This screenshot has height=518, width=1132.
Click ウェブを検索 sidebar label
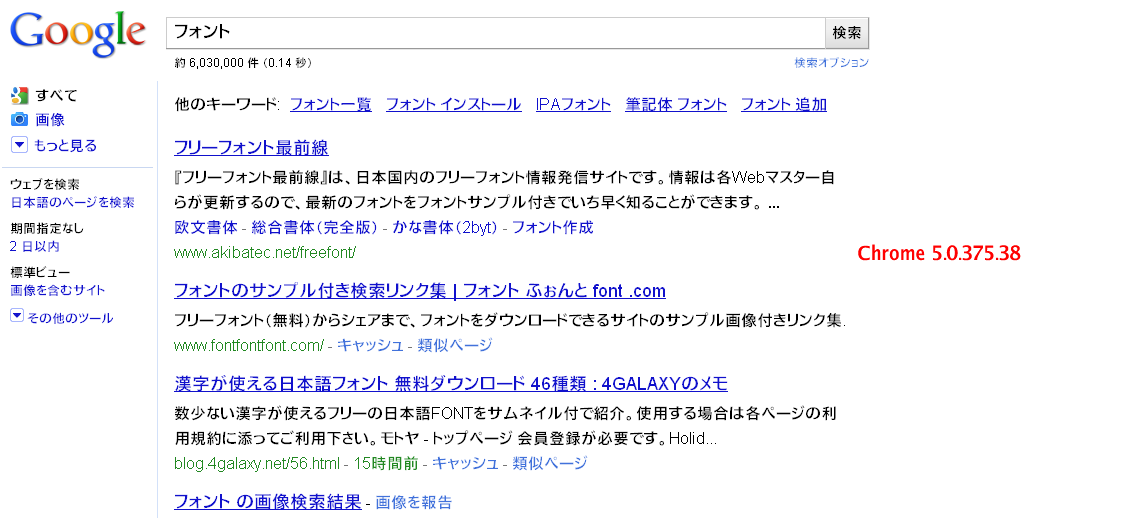tap(45, 185)
